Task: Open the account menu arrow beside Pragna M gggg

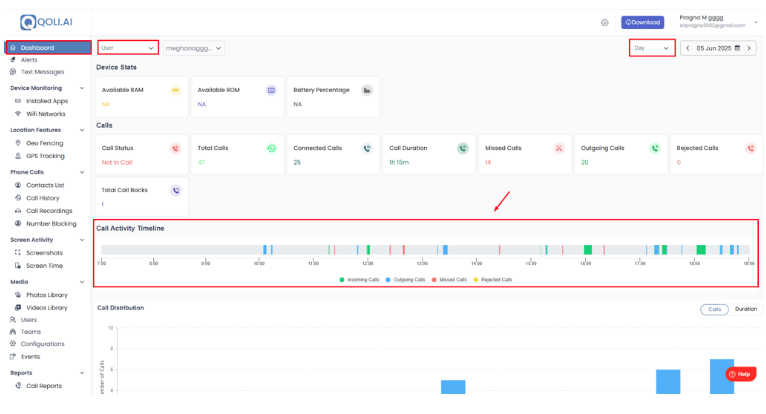Action: pos(756,22)
